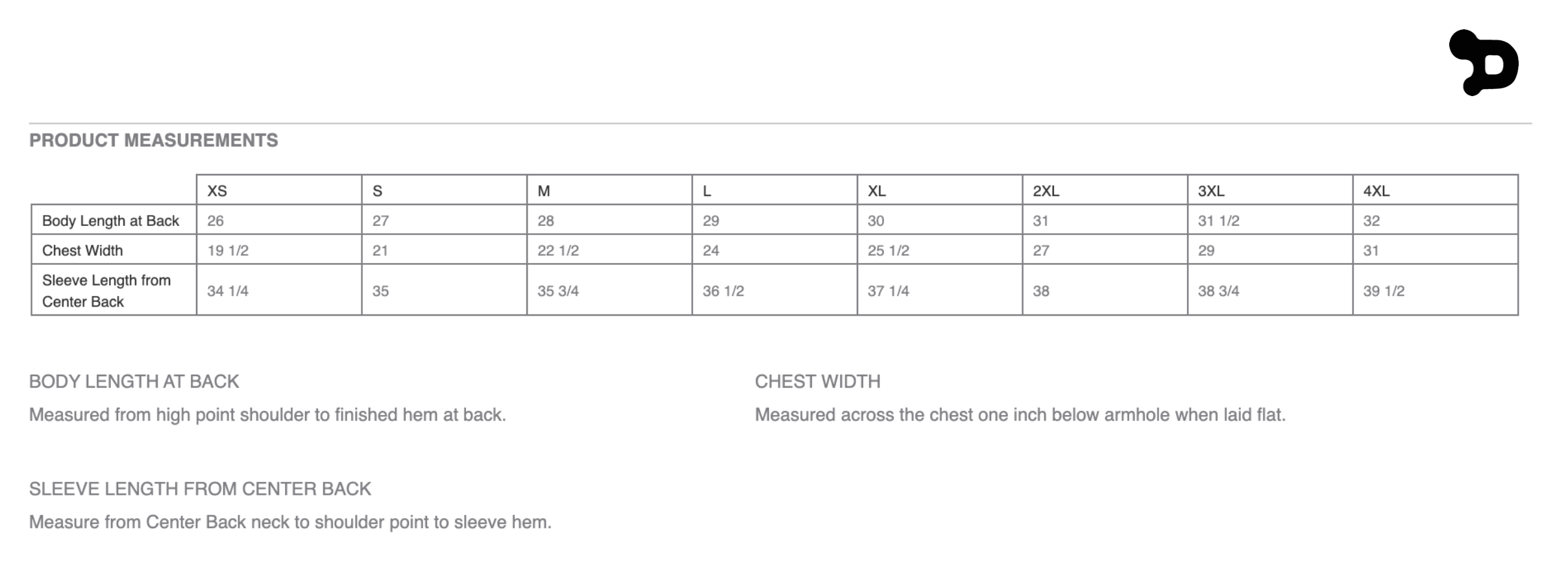Click the Body Length at Back row label

click(x=110, y=221)
